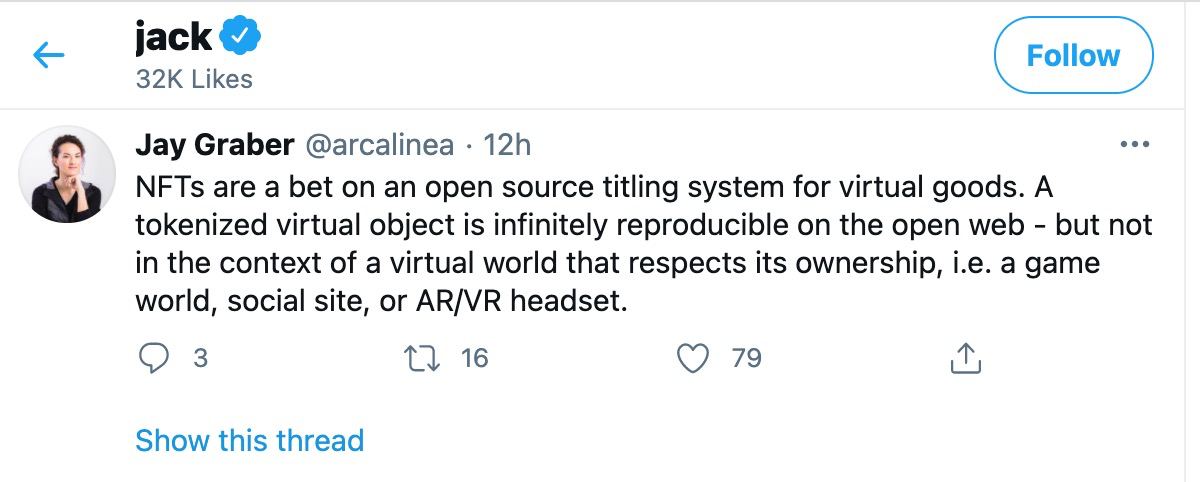Open the share tweet icon
Image resolution: width=1200 pixels, height=482 pixels.
point(964,357)
